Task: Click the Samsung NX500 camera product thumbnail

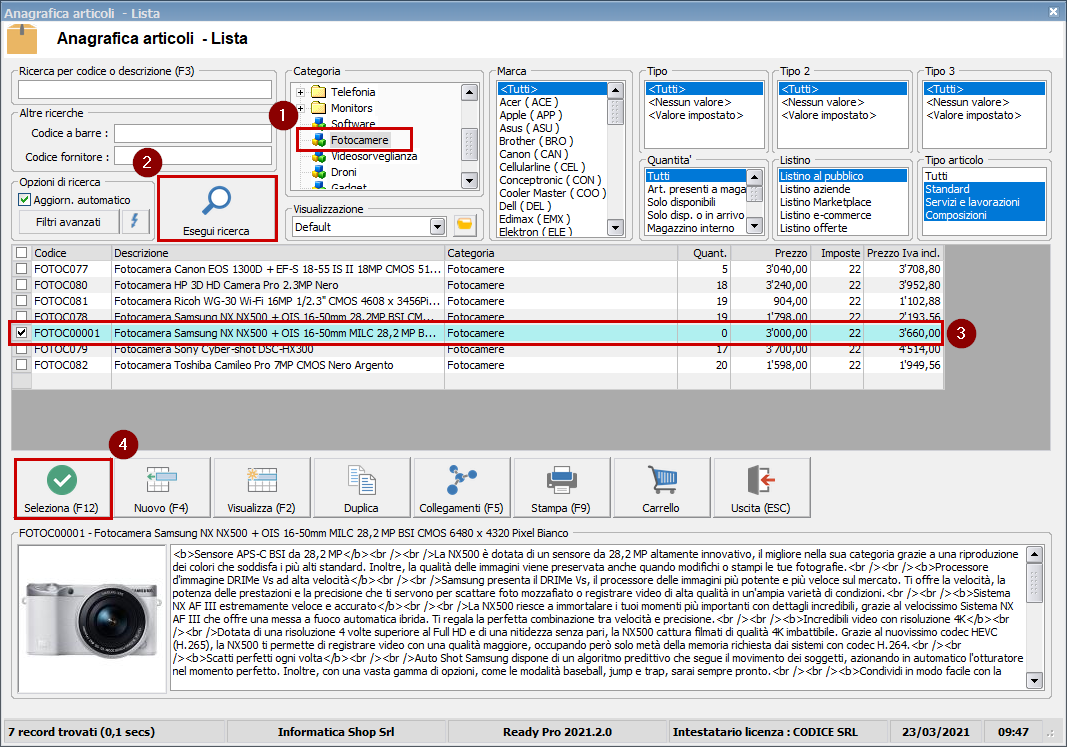Action: (93, 619)
